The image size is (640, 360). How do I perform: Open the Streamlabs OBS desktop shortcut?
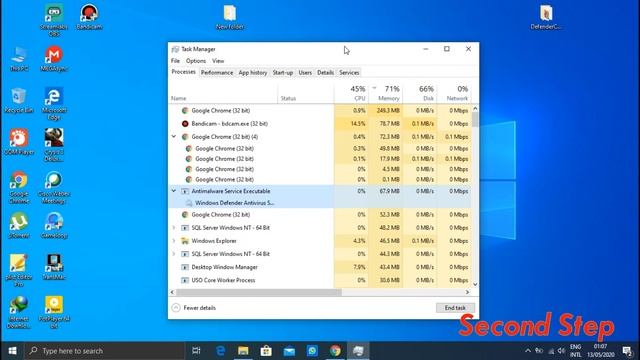tap(53, 20)
